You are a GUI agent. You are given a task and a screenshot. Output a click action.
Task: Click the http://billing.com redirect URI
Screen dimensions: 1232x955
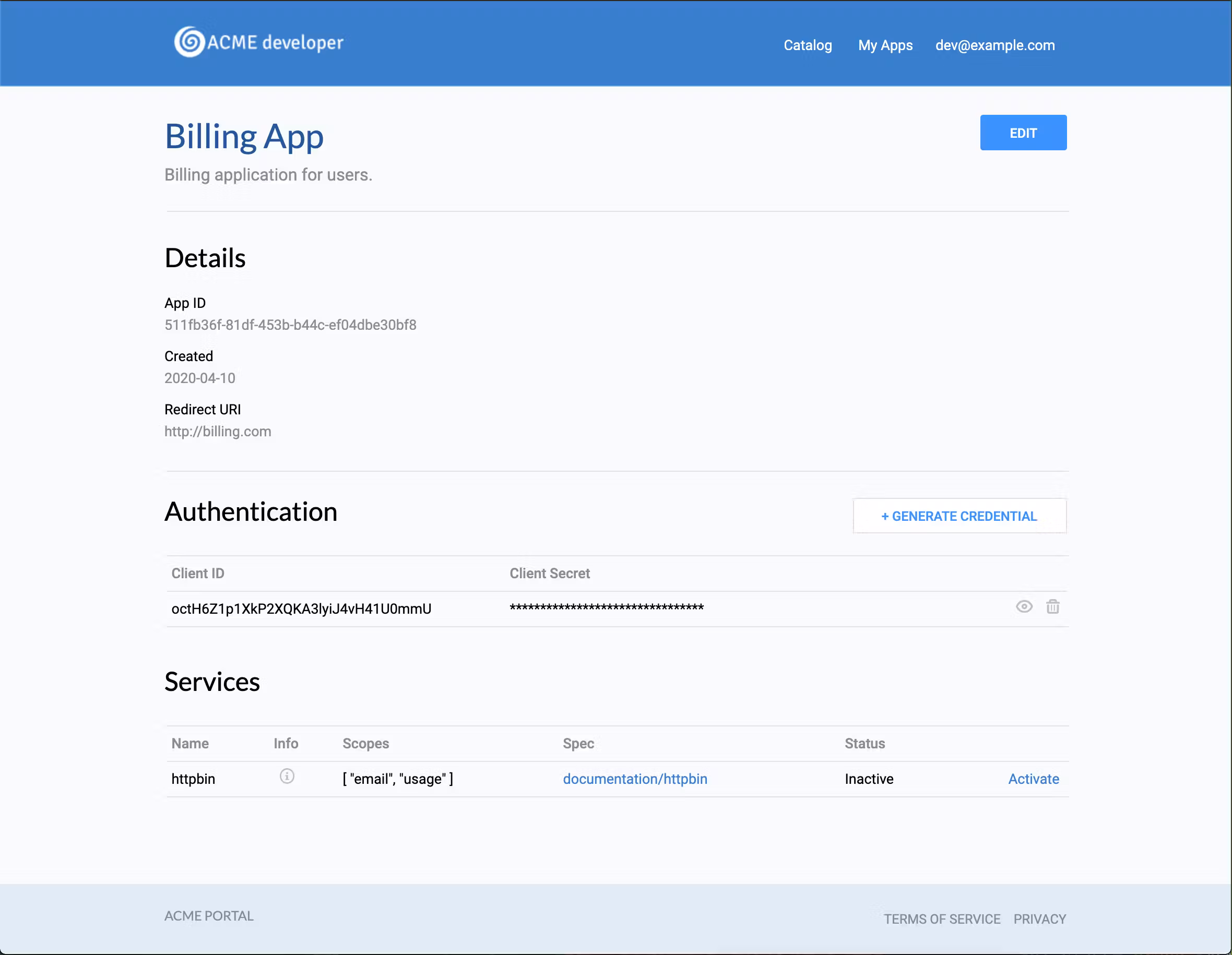point(218,431)
